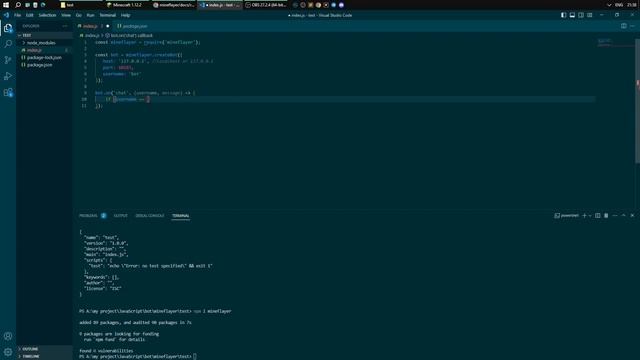Open the Help menu

(126, 15)
